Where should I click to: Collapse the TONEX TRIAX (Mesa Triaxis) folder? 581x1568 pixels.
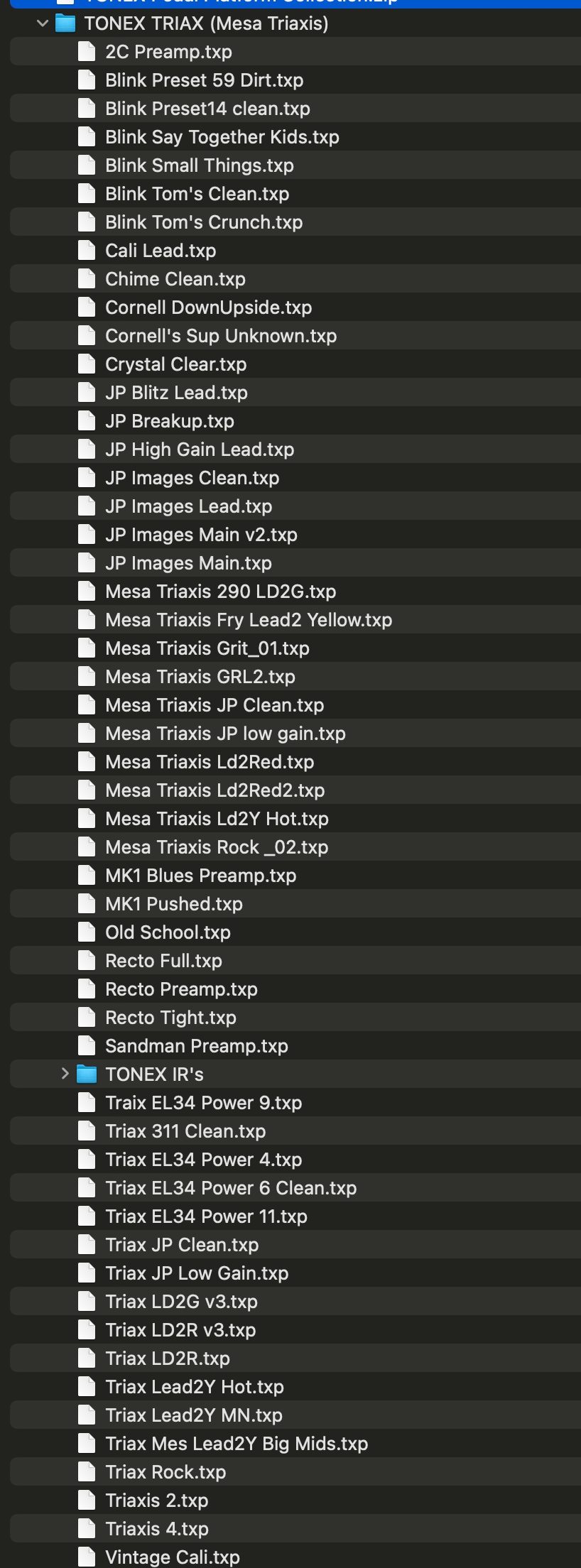43,23
